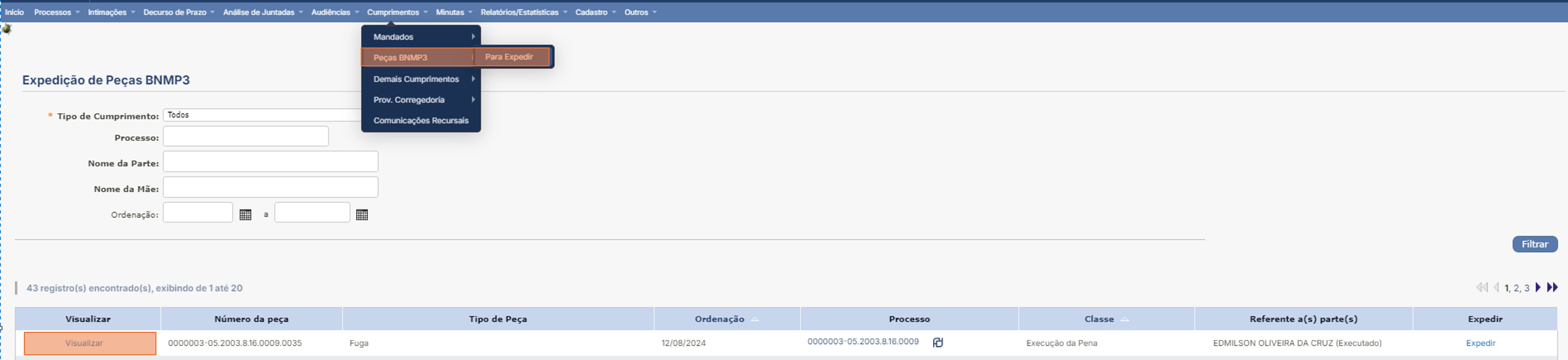Screen dimensions: 1568x360
Task: Click Referente a(s) parte(s) column header
Action: click(1303, 319)
